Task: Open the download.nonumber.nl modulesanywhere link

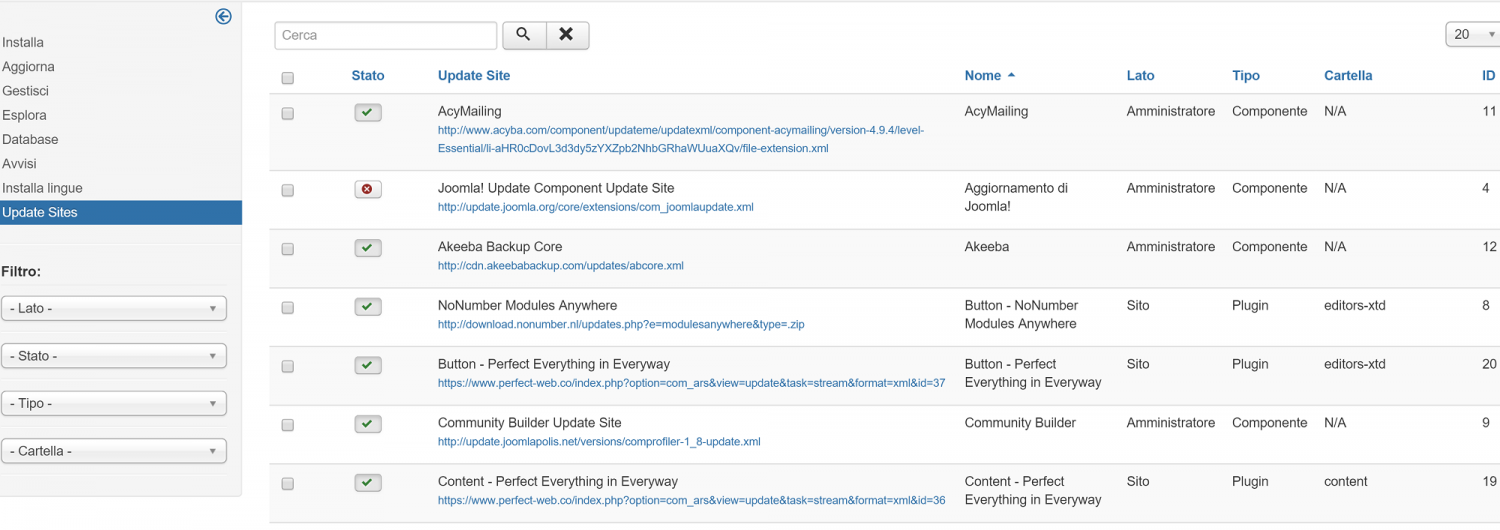Action: (x=621, y=325)
